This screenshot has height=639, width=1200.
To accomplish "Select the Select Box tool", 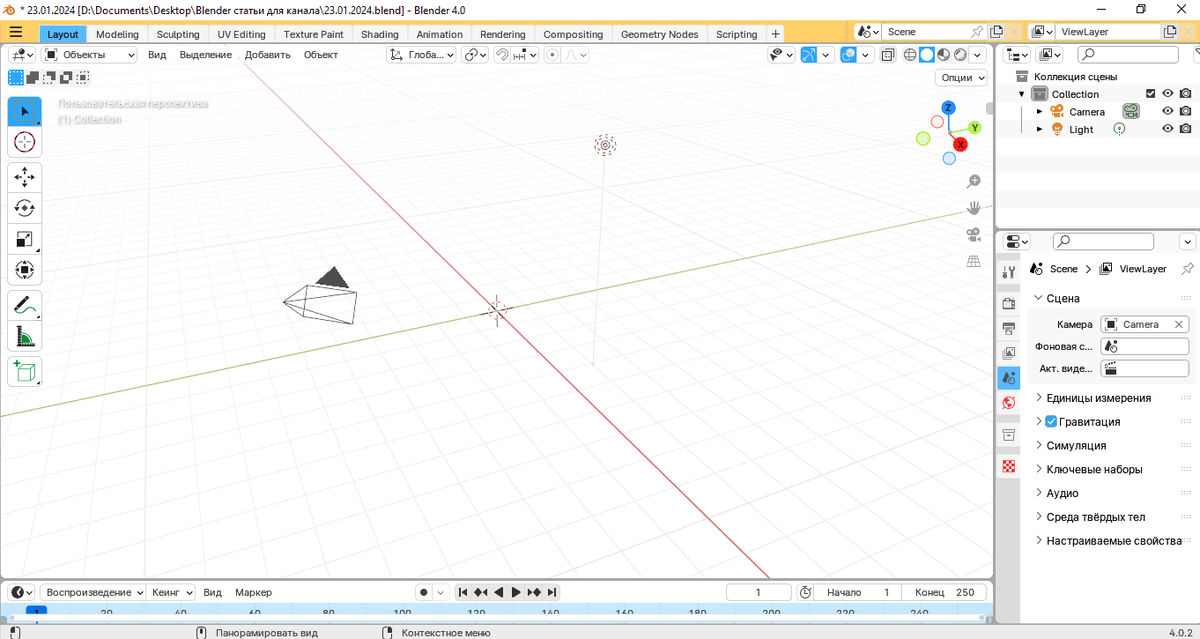I will 25,111.
